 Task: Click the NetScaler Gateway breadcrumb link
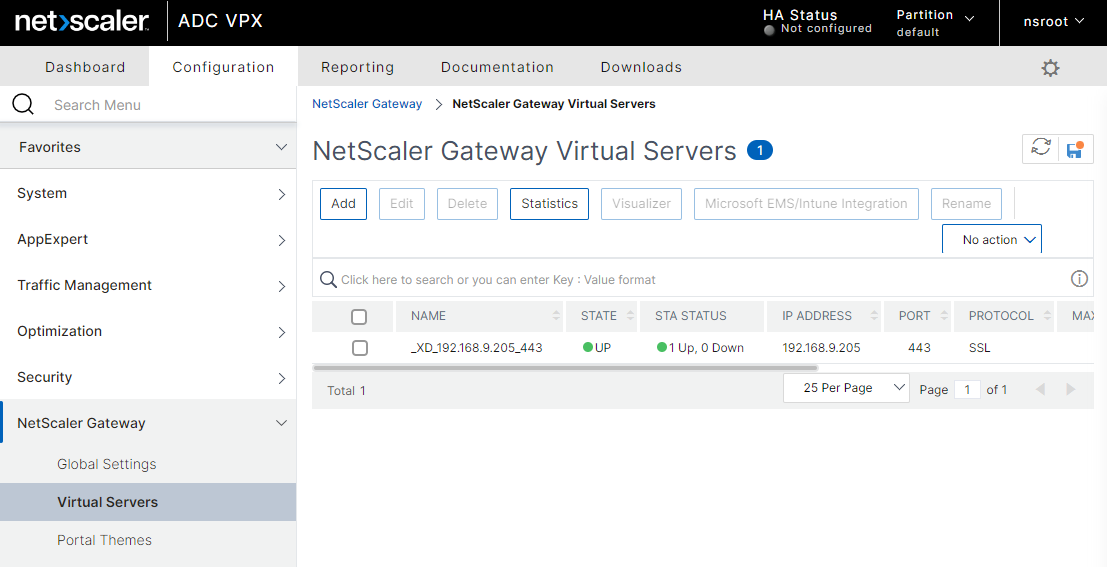tap(367, 103)
